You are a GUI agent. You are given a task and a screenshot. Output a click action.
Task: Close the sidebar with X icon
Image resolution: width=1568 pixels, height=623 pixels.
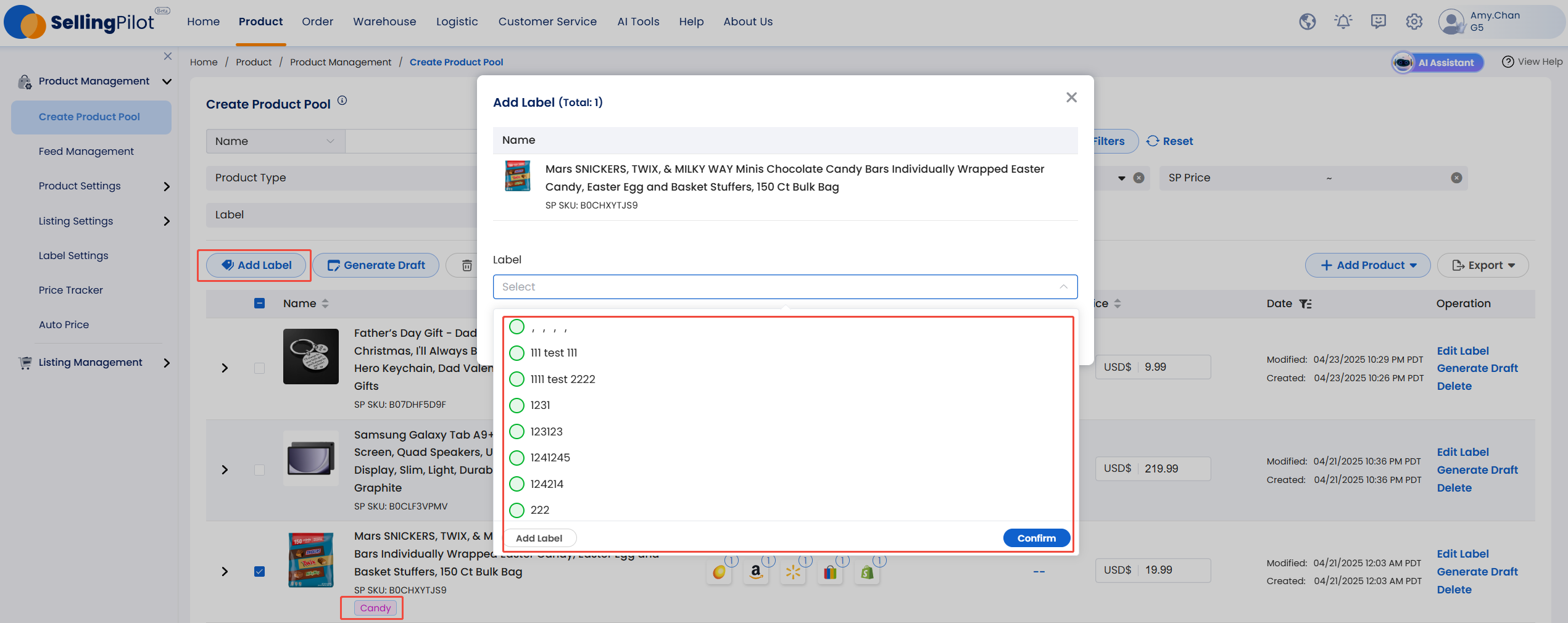click(168, 56)
